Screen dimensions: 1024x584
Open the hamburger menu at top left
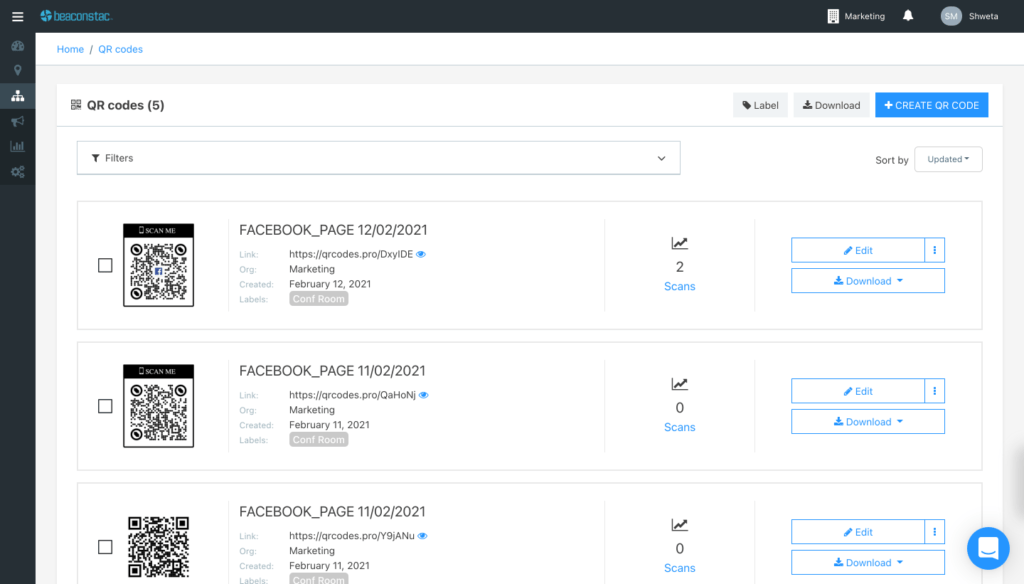coord(16,16)
